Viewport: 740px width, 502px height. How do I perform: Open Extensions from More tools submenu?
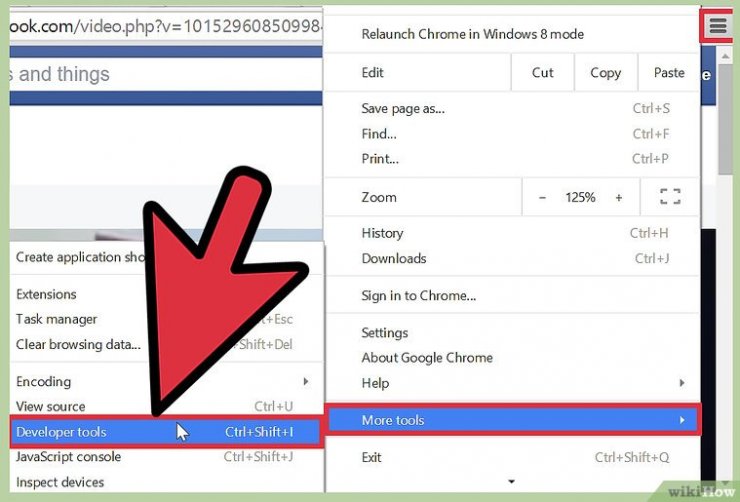tap(167, 294)
